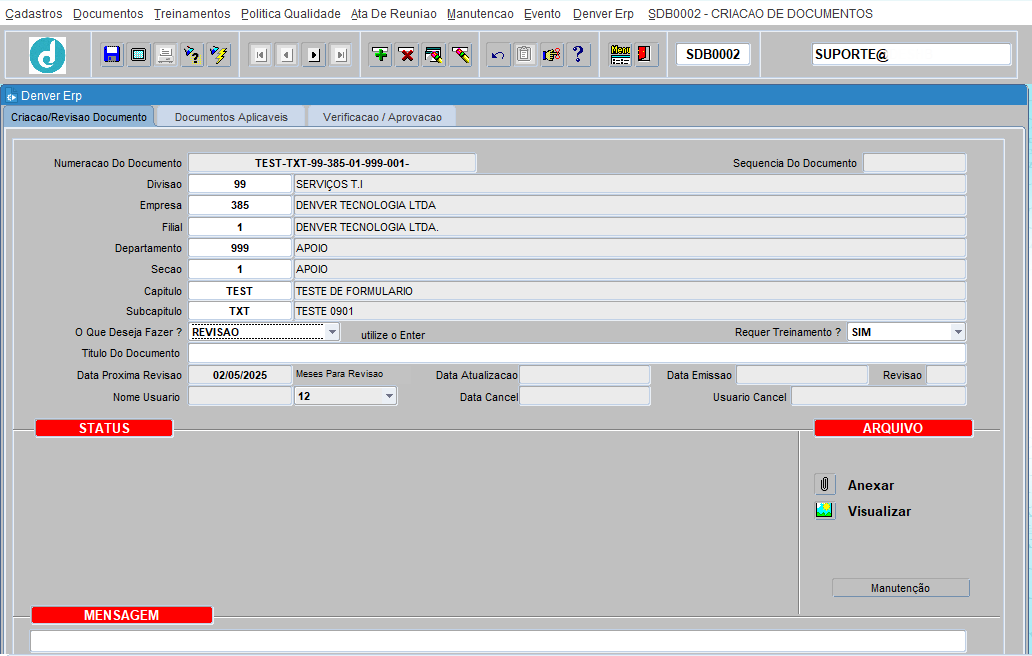Go to the last record
This screenshot has width=1032, height=656.
(341, 55)
